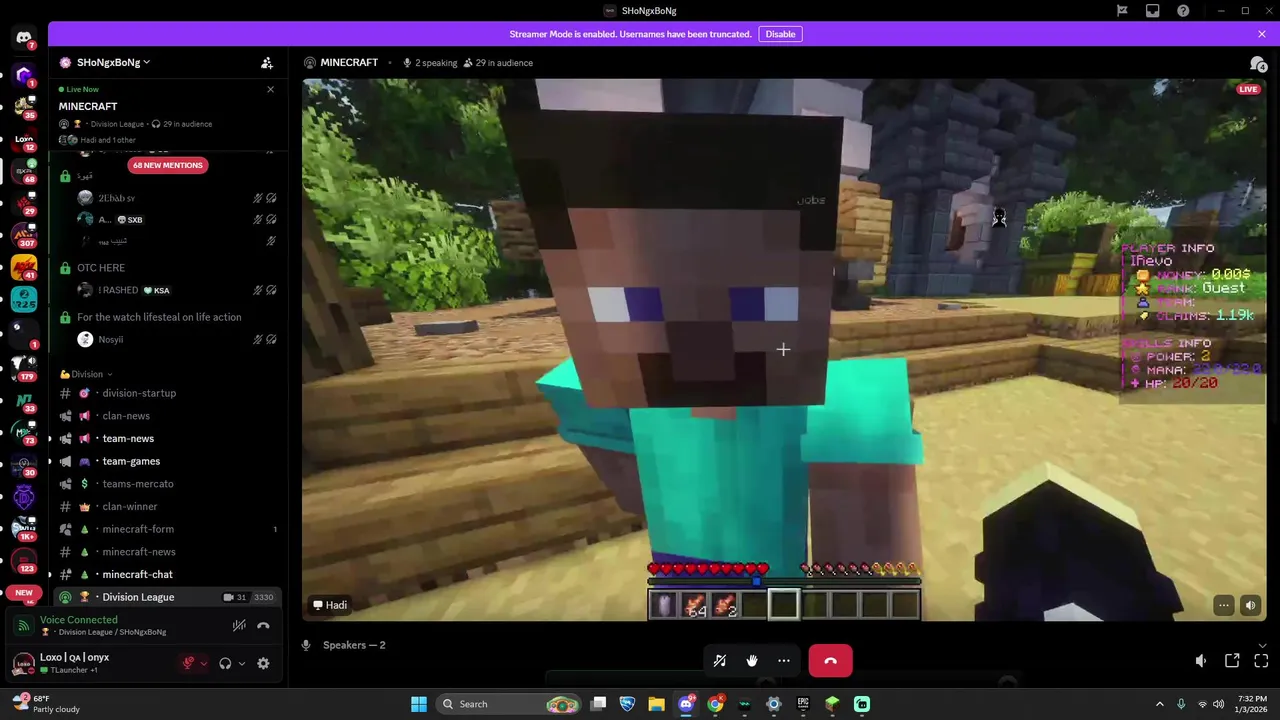Screen dimensions: 1280x720
Task: Open the server icon with 307 badge
Action: point(24,236)
